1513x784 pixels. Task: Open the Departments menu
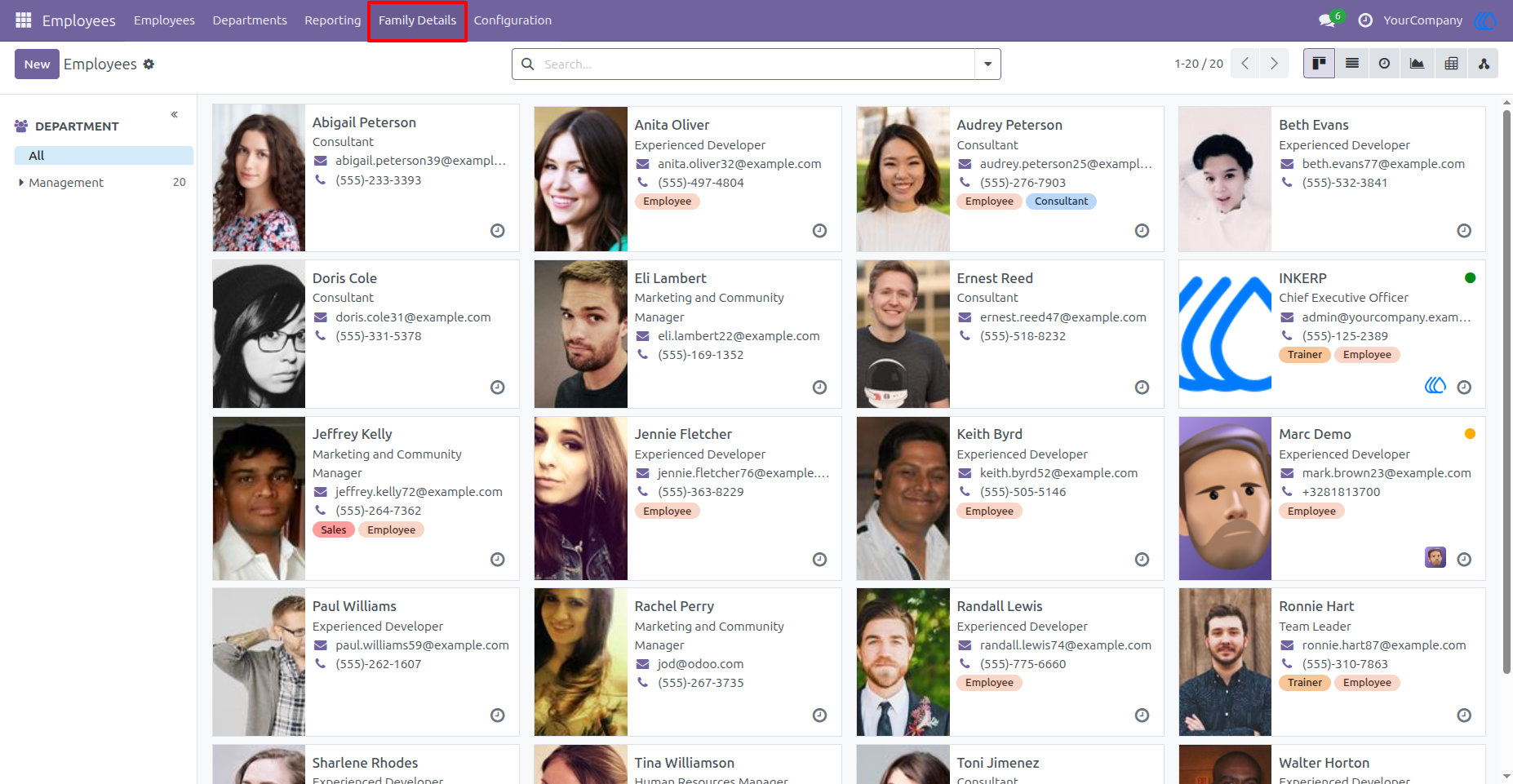(250, 20)
